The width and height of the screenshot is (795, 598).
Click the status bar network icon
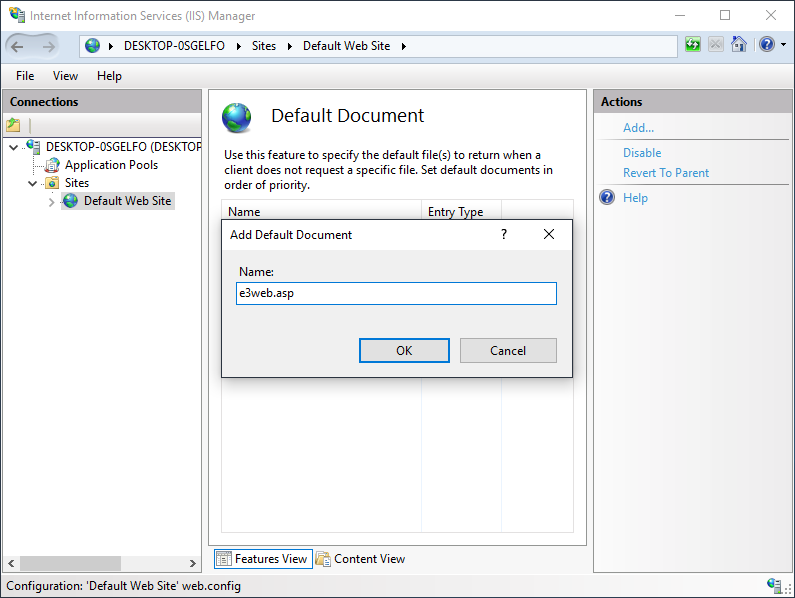point(774,586)
